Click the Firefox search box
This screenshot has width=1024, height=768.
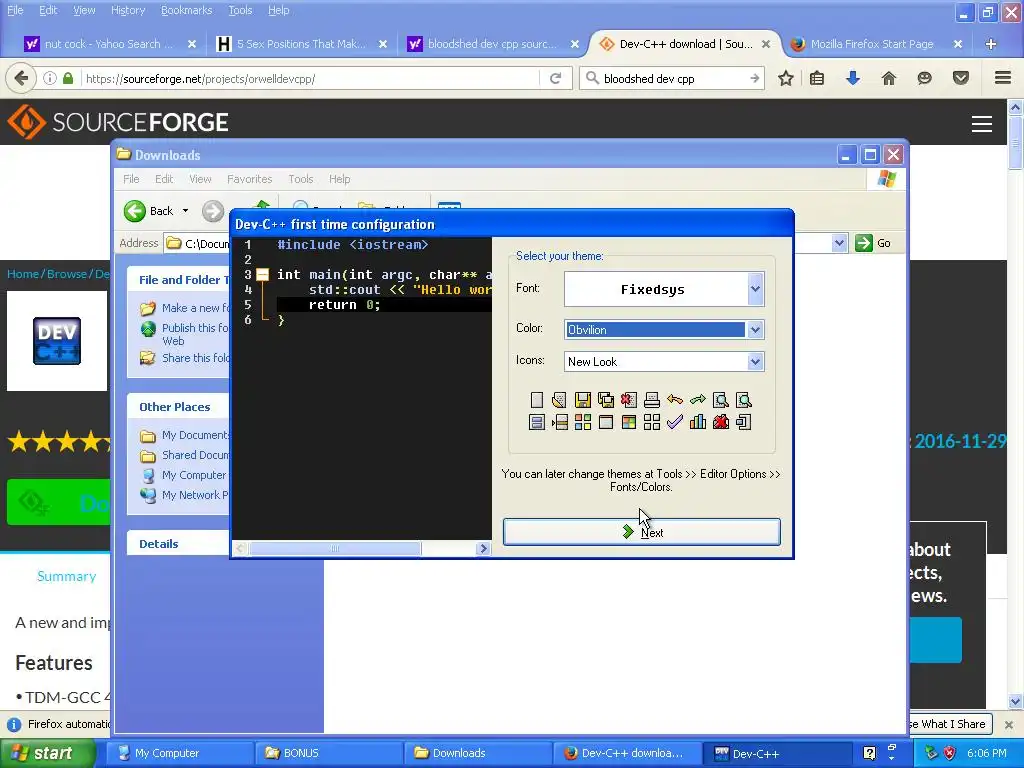(673, 78)
